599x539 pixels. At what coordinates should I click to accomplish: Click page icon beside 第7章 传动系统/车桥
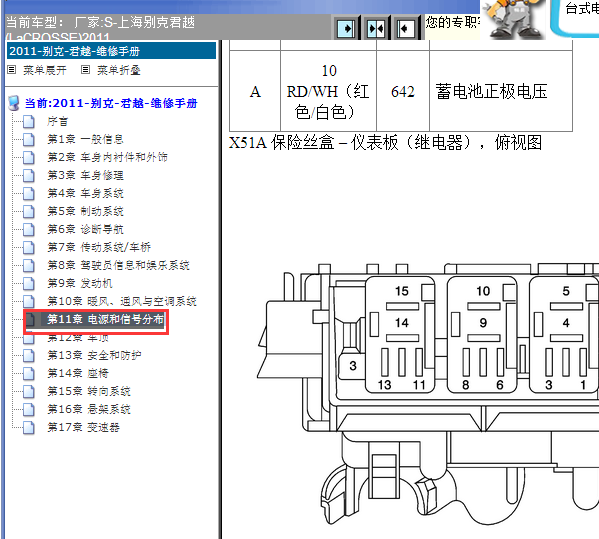click(x=29, y=248)
